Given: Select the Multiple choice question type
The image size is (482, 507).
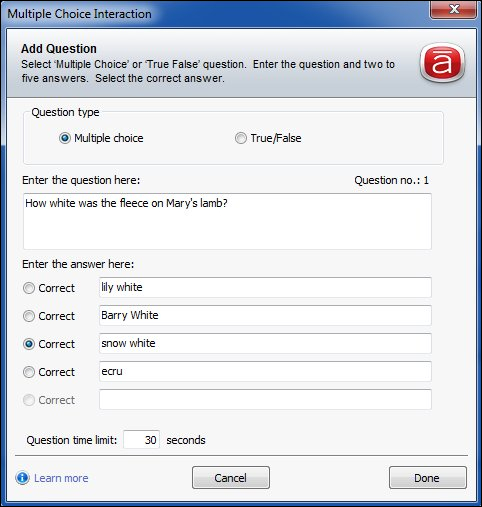Looking at the screenshot, I should click(65, 138).
